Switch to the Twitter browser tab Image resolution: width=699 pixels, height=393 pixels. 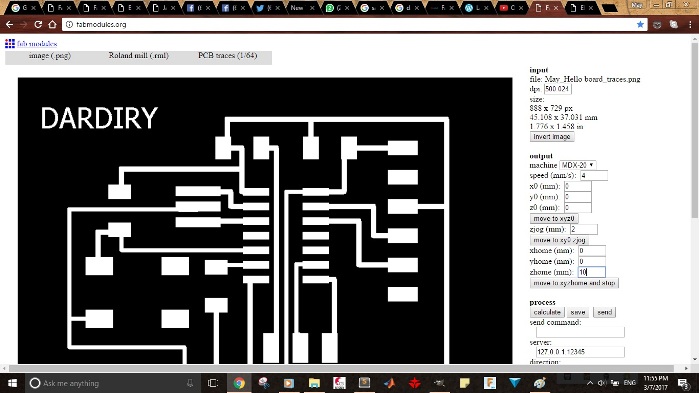point(268,8)
